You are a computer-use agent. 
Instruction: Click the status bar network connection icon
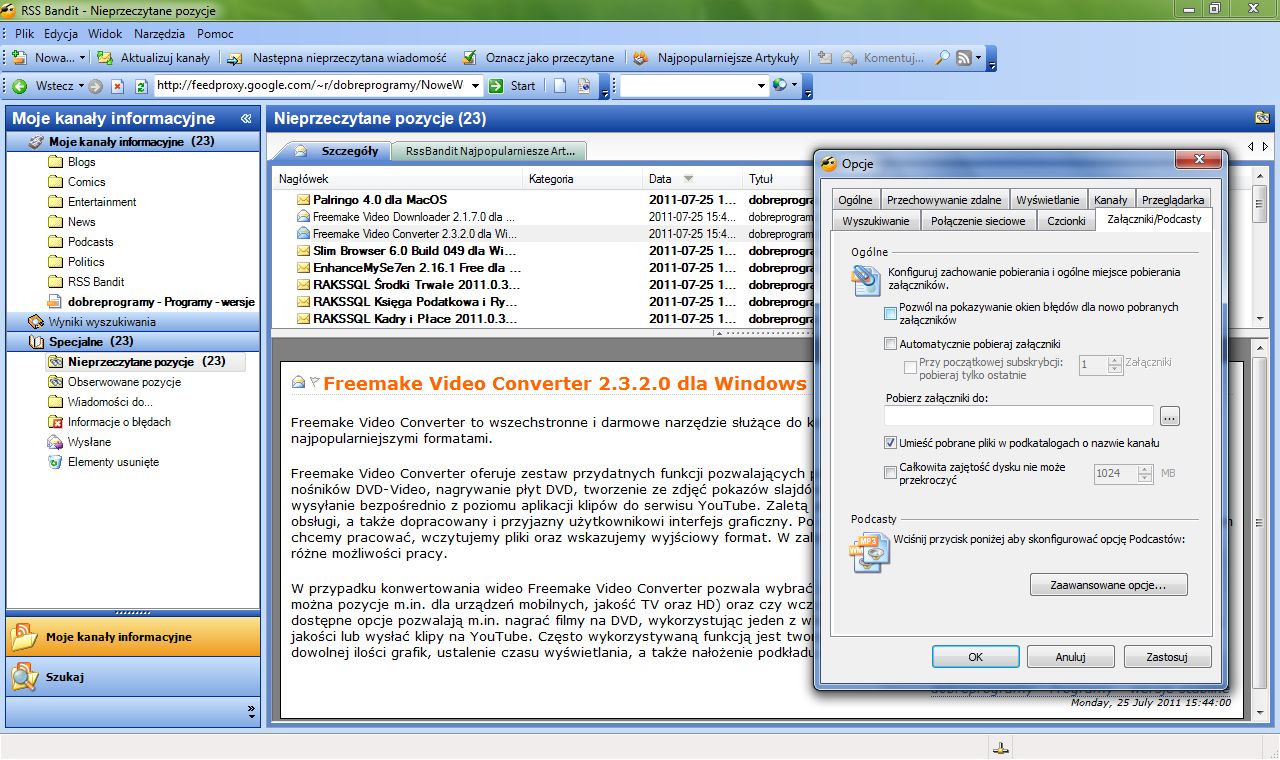[1000, 747]
